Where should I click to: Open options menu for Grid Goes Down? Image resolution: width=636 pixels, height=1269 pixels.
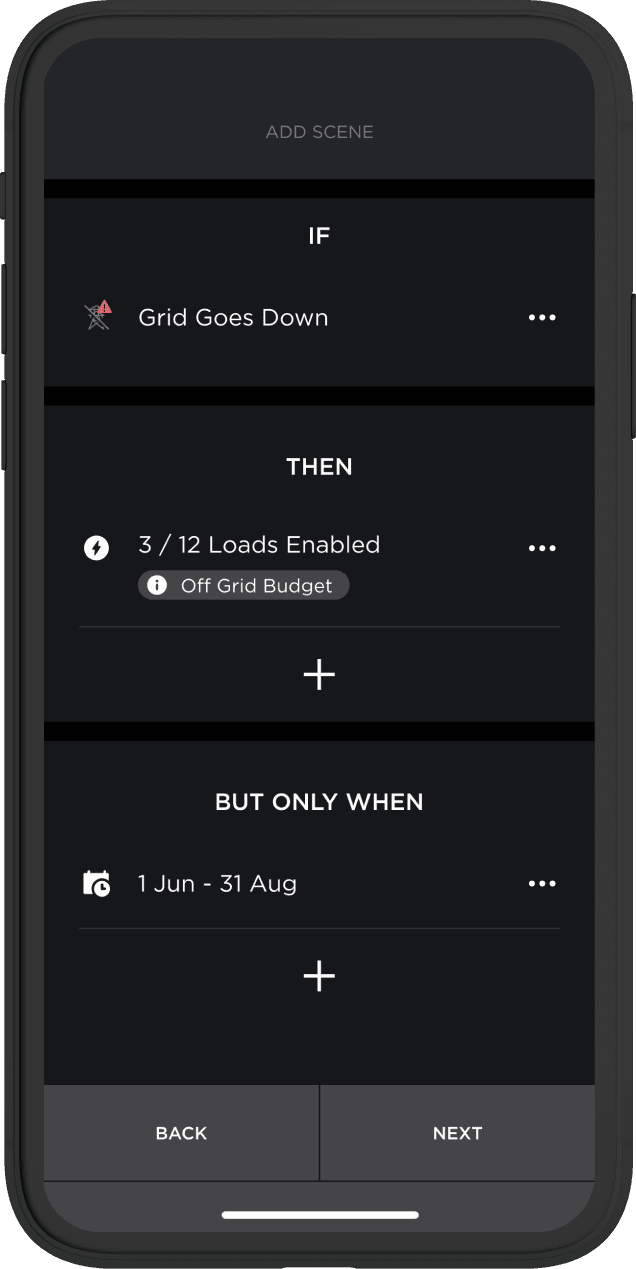[542, 318]
